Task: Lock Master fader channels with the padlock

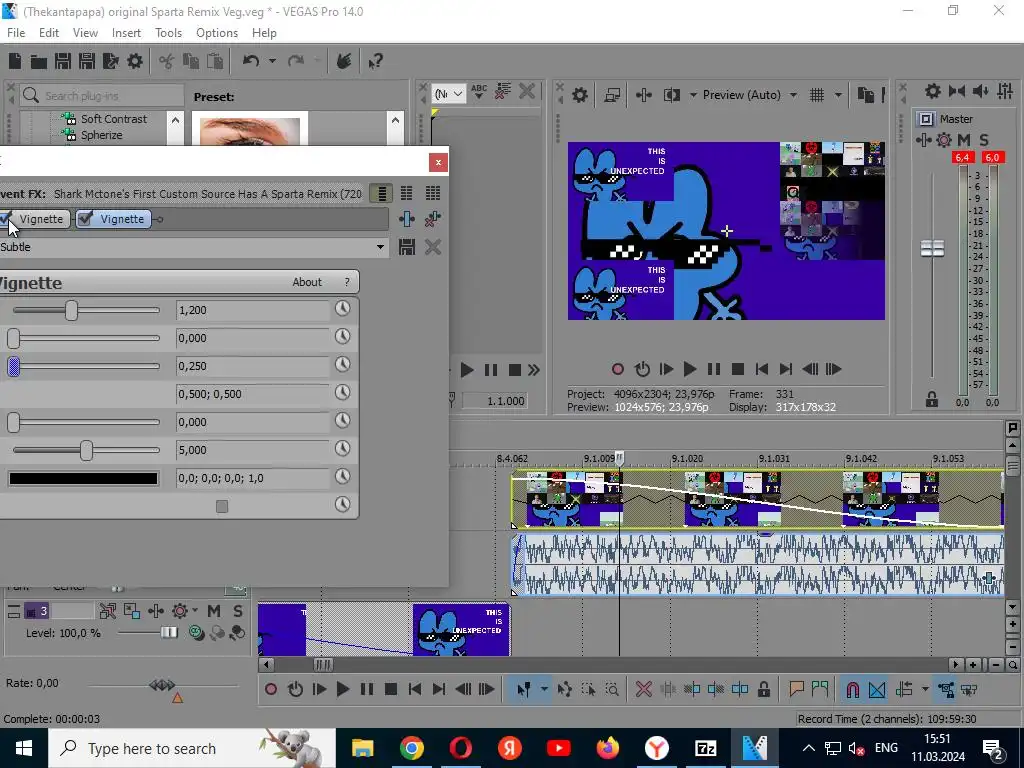Action: click(932, 400)
